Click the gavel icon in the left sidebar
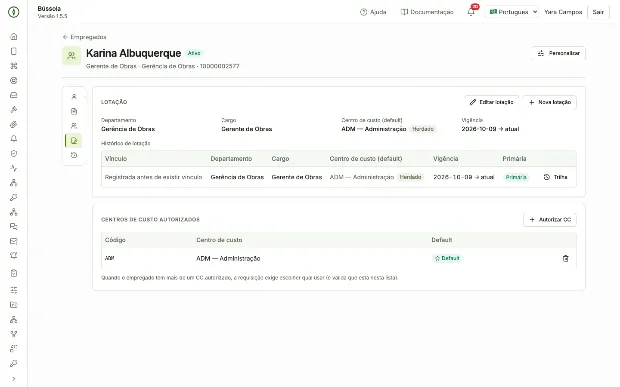620x387 pixels. coord(14,109)
